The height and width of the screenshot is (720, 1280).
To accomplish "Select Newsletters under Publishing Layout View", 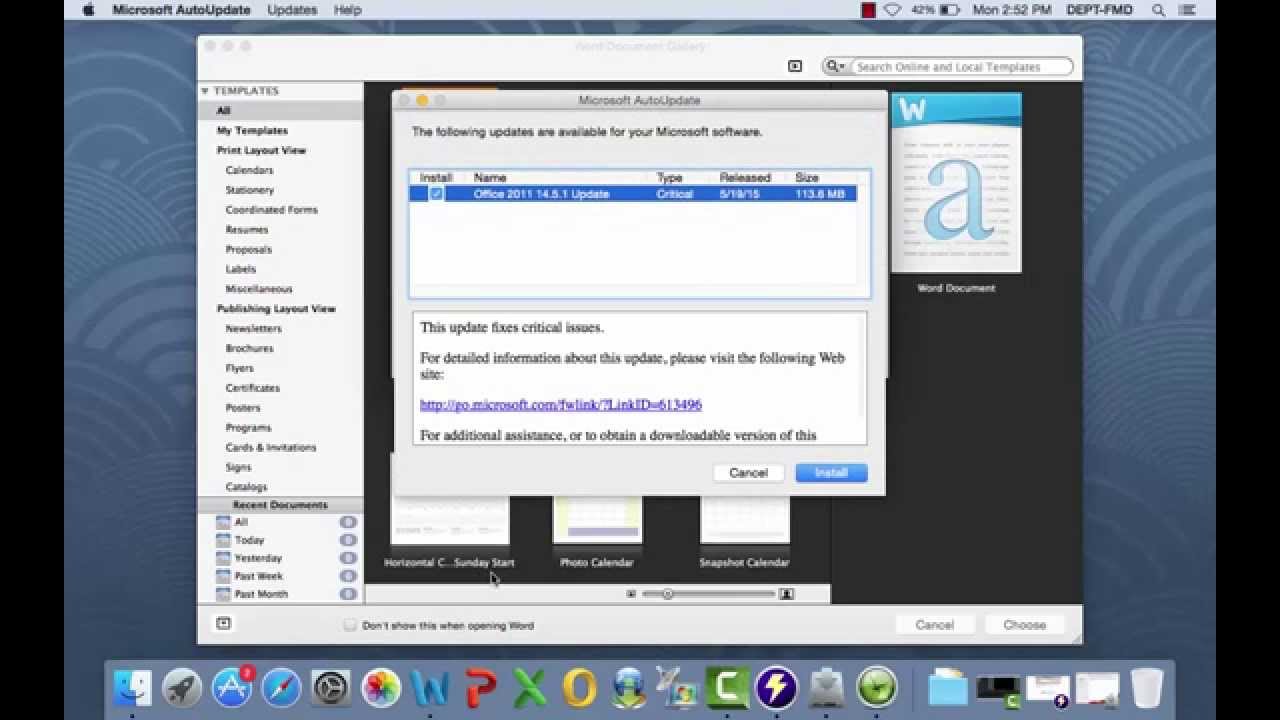I will pyautogui.click(x=253, y=329).
